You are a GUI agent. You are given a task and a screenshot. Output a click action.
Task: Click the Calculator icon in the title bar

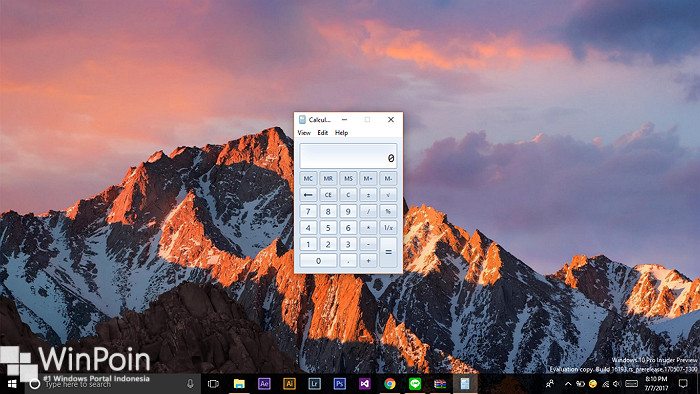[302, 120]
